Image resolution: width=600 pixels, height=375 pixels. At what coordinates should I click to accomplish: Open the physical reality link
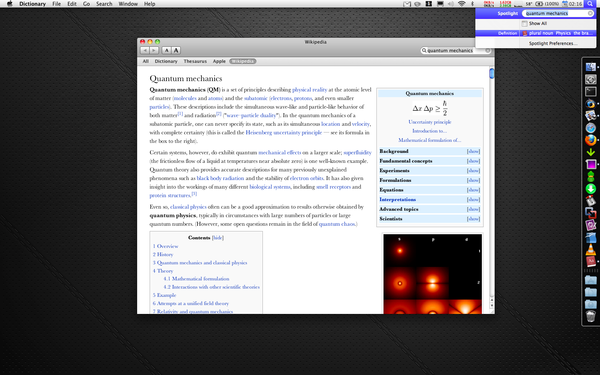click(310, 90)
